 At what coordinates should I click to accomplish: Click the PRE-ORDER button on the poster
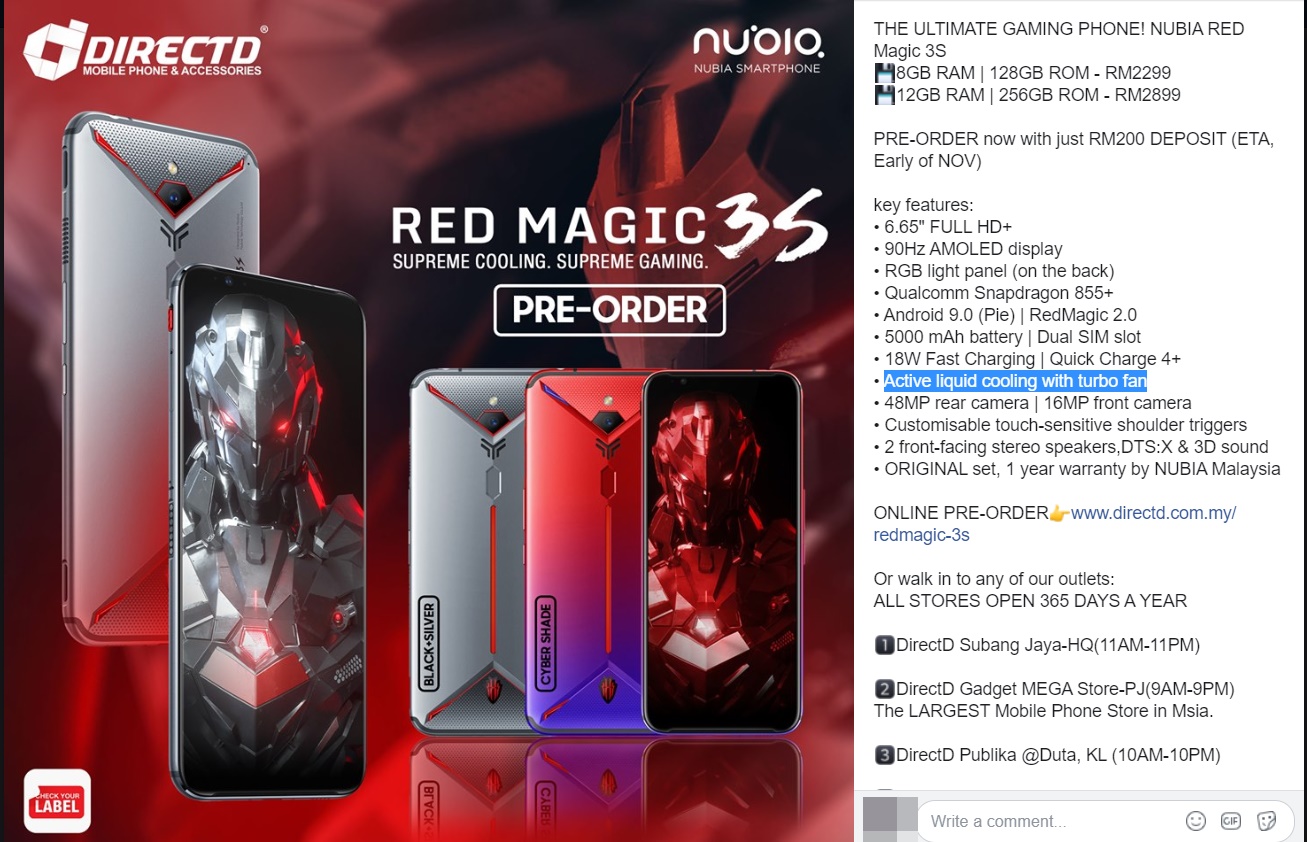(609, 310)
